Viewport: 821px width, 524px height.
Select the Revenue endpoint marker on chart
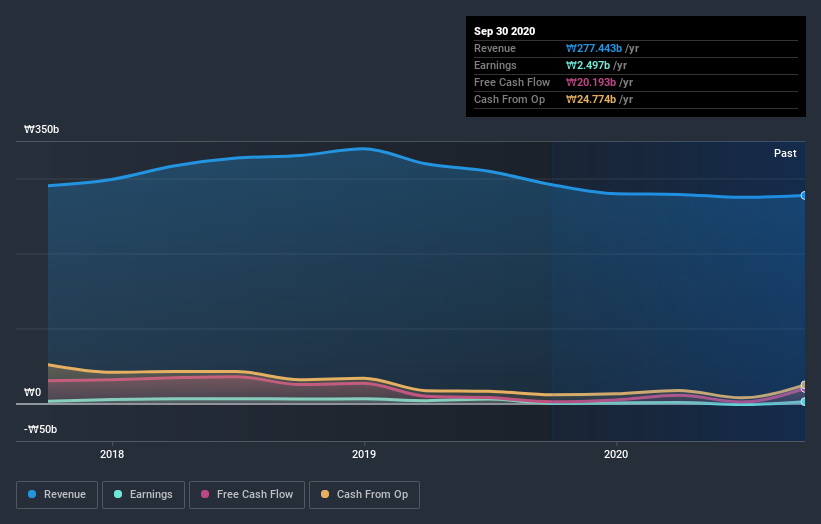tap(804, 195)
